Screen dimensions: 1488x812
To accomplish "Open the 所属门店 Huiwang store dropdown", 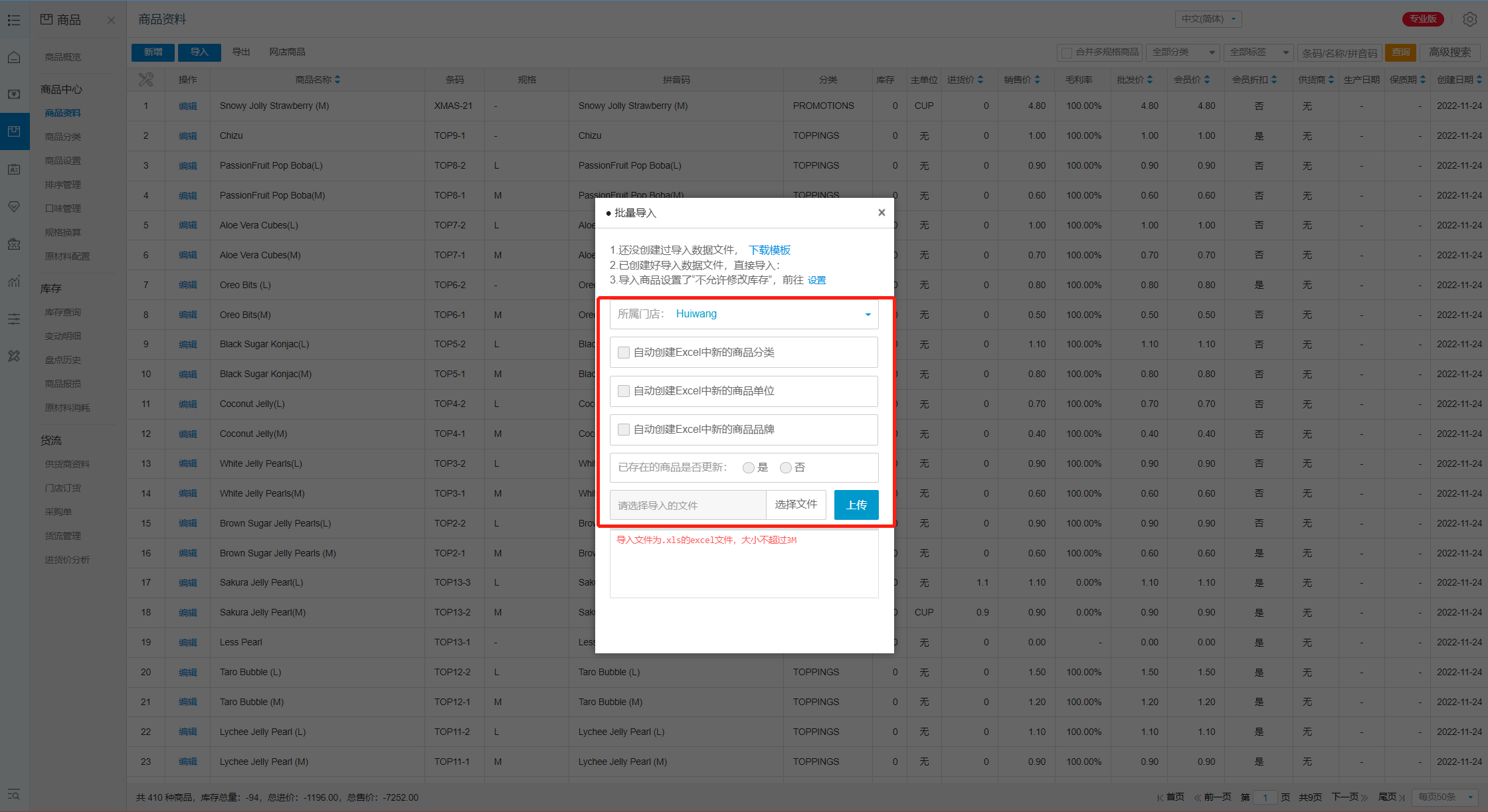I will pyautogui.click(x=744, y=314).
